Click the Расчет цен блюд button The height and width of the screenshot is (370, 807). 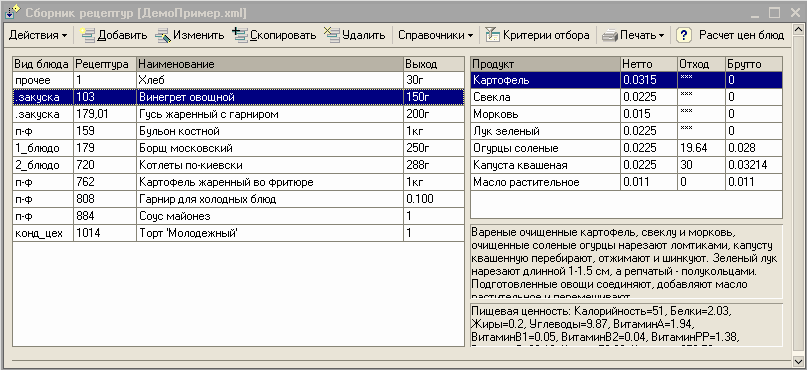[x=741, y=35]
